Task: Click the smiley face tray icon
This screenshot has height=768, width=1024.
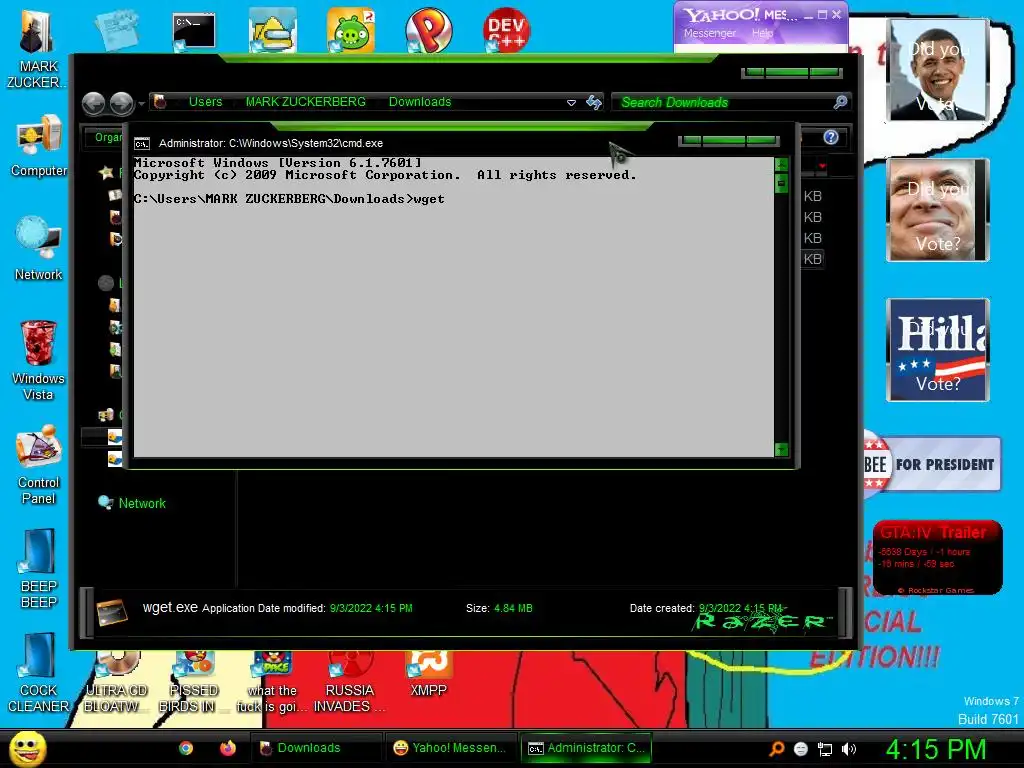Action: (x=801, y=749)
